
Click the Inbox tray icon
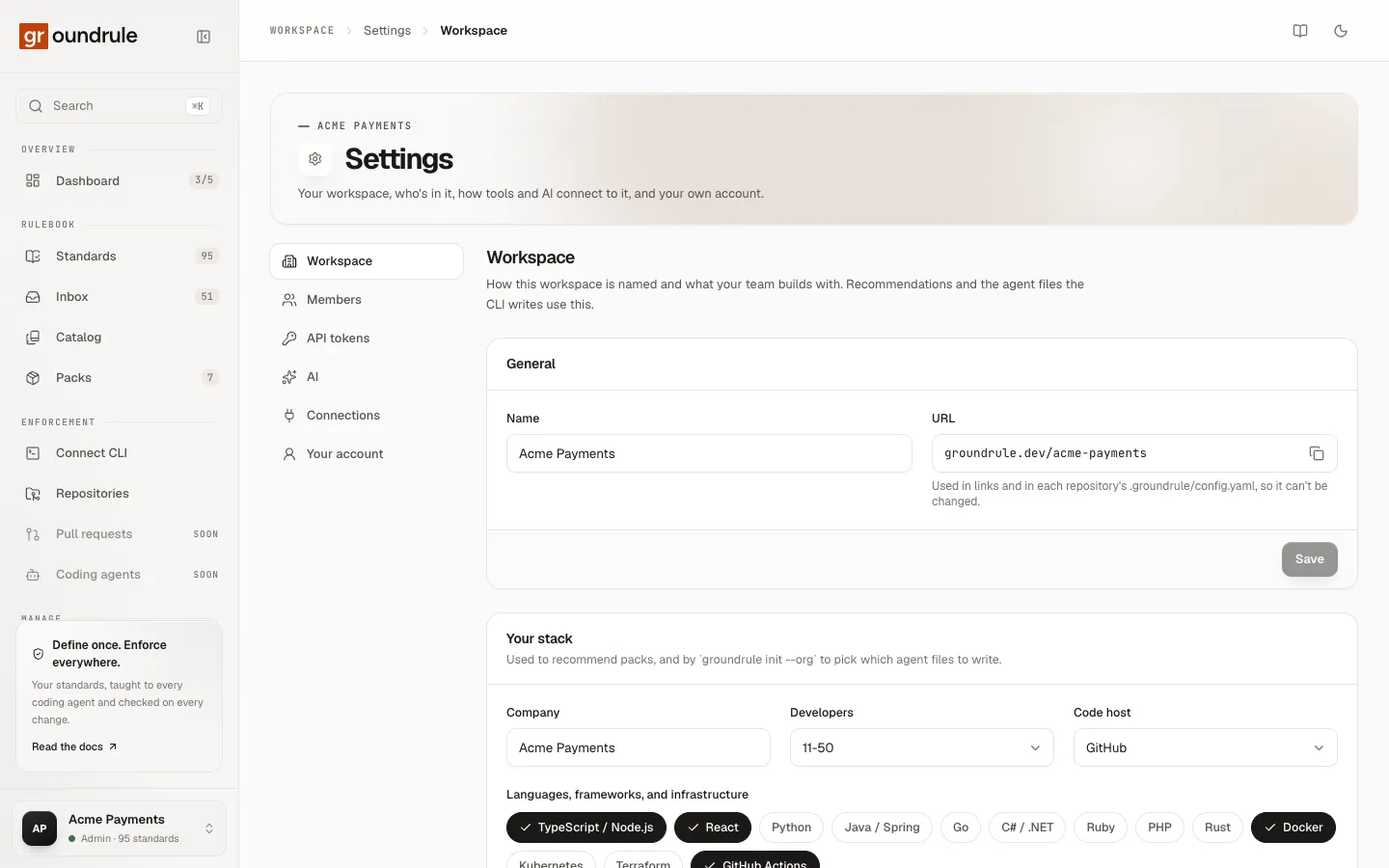click(33, 297)
